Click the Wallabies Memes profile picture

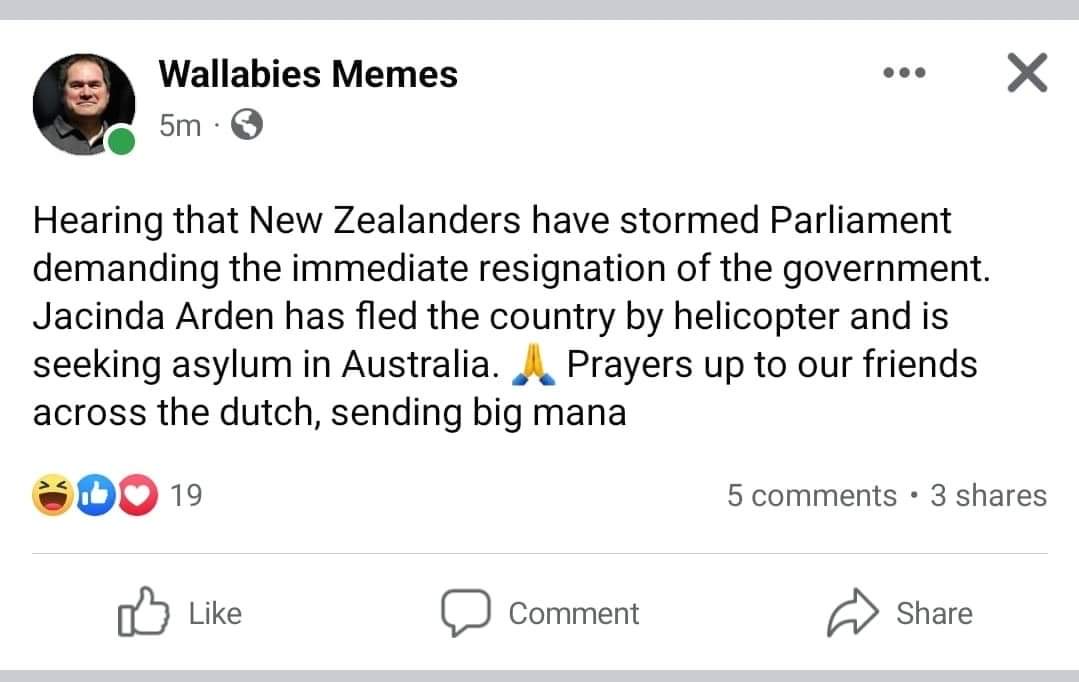(x=83, y=103)
